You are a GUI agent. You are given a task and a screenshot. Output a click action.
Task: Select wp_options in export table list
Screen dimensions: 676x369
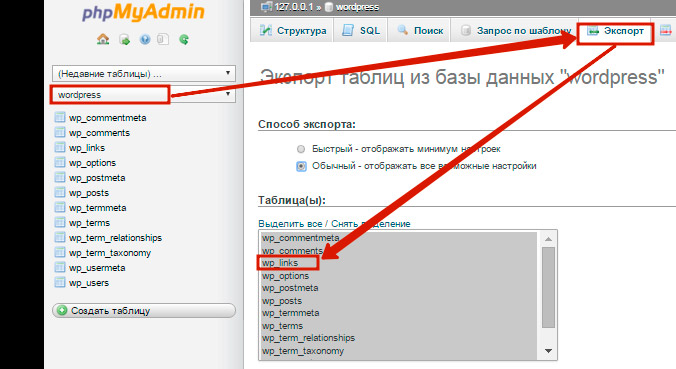pyautogui.click(x=399, y=275)
